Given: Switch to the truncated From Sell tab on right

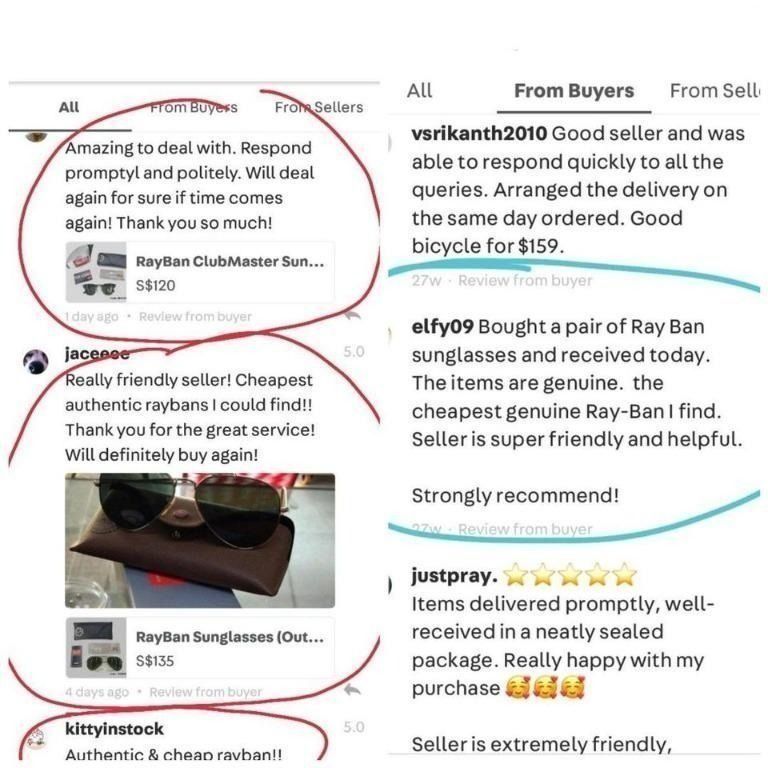Looking at the screenshot, I should (x=714, y=91).
